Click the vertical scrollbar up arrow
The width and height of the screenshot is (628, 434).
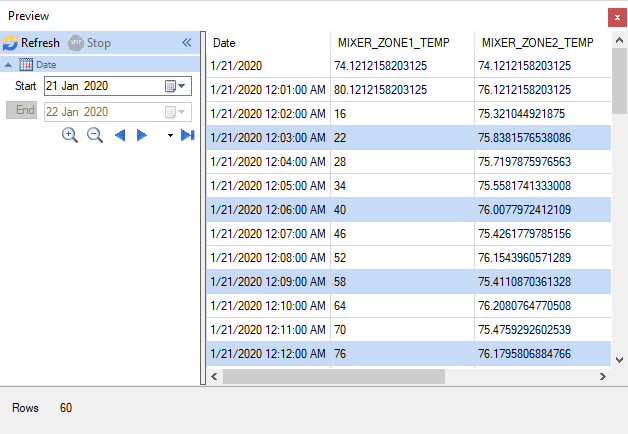tap(619, 40)
